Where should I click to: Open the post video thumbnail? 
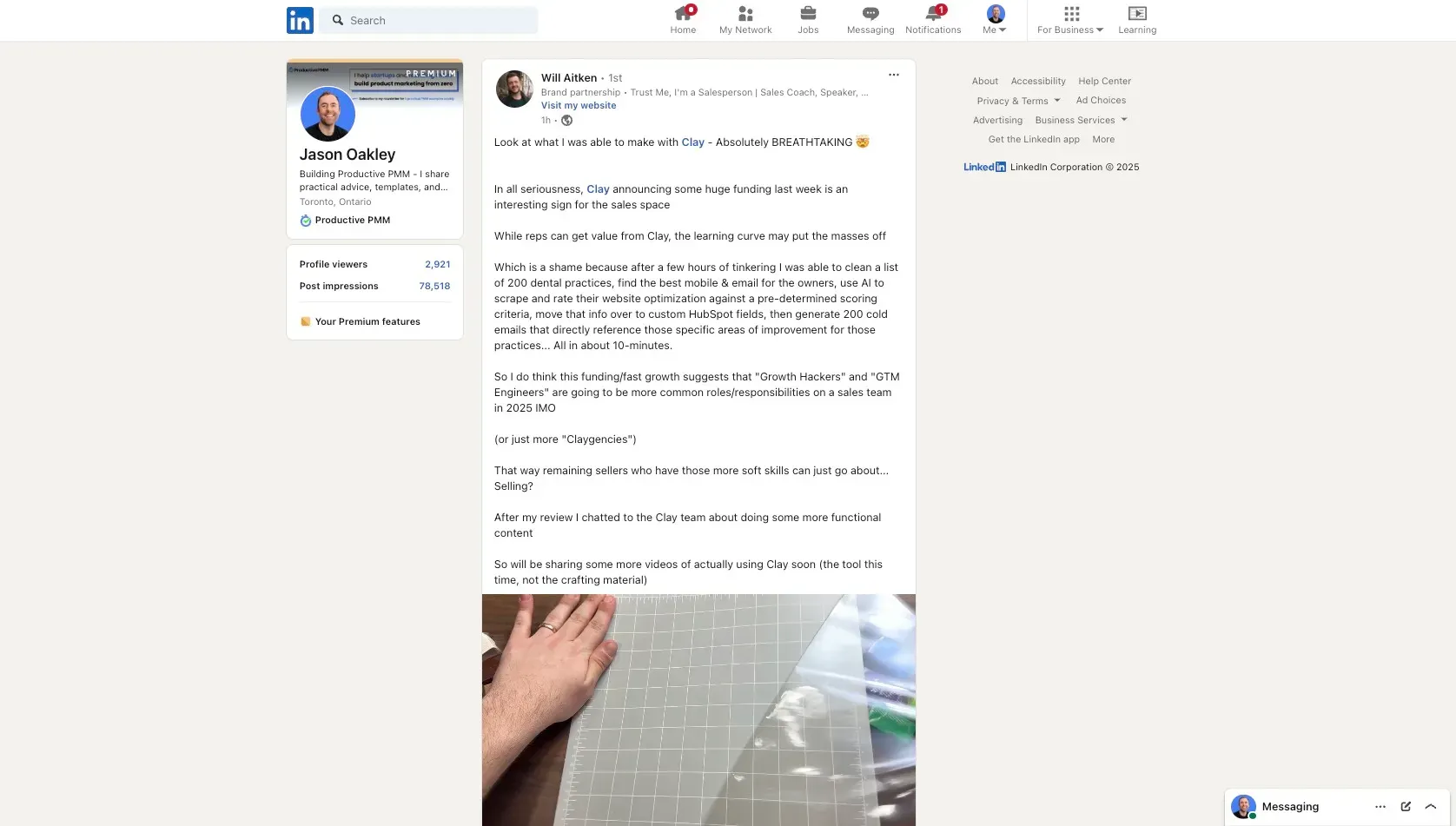(x=698, y=710)
